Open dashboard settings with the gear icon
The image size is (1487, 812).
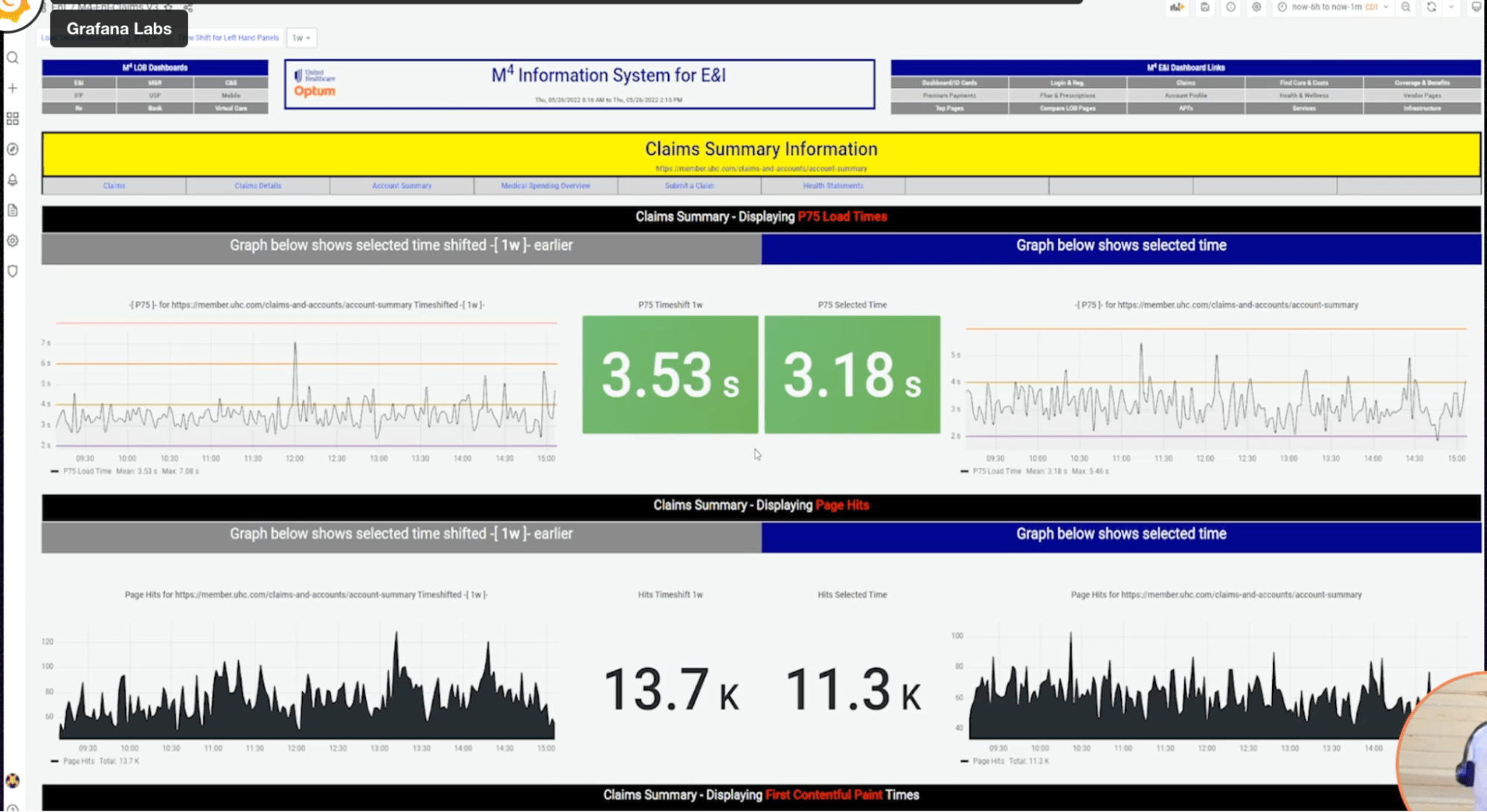[1256, 7]
